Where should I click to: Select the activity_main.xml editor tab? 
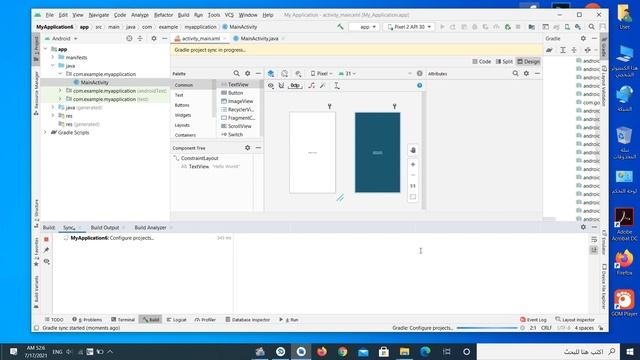(200, 38)
